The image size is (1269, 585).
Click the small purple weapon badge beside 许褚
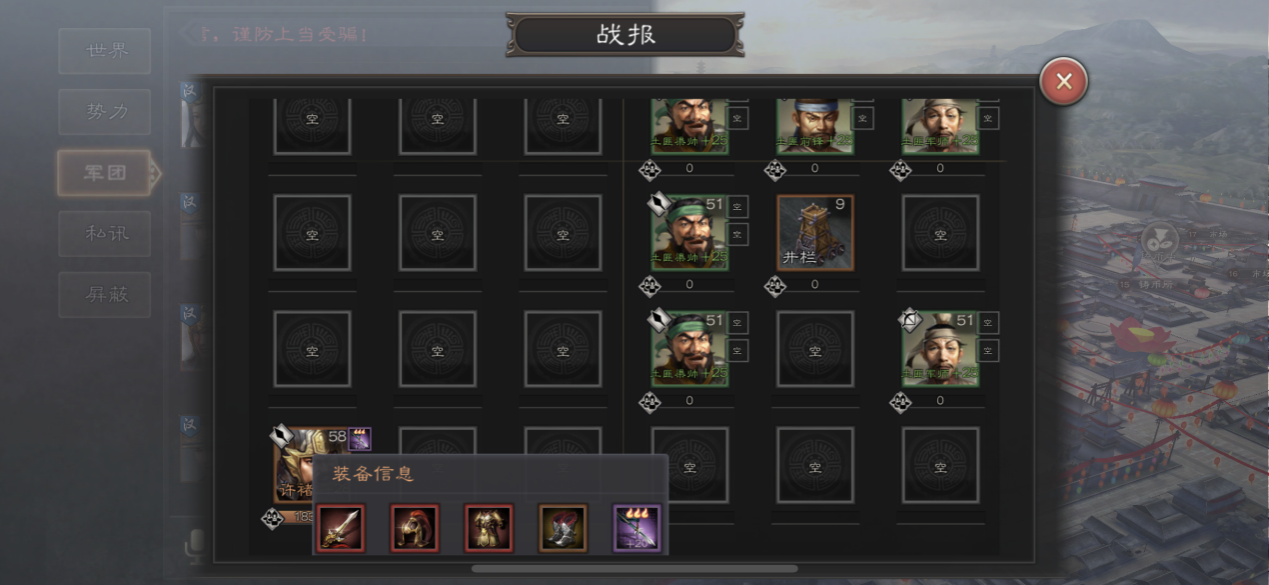[360, 438]
